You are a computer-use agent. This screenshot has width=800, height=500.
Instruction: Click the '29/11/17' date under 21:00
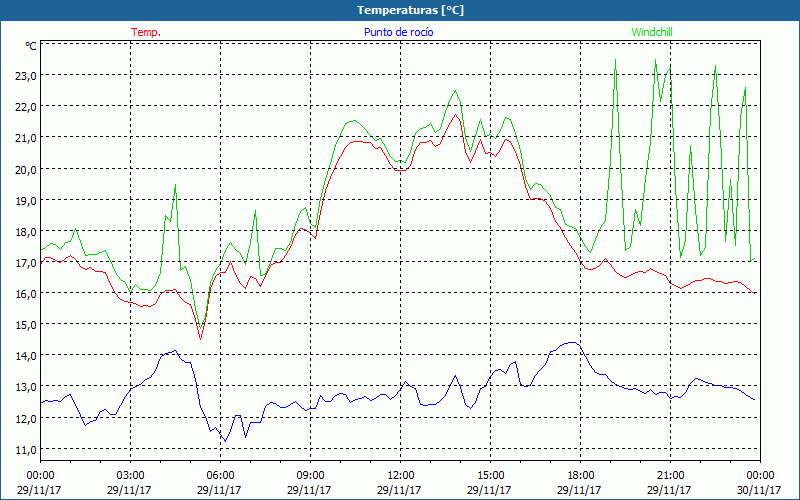[669, 490]
